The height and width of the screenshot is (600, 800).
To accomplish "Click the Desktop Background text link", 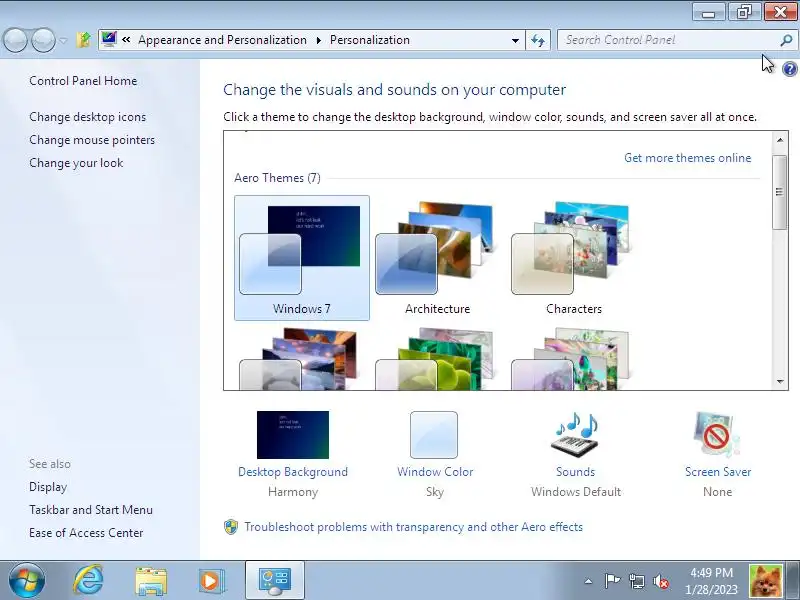I will click(293, 472).
